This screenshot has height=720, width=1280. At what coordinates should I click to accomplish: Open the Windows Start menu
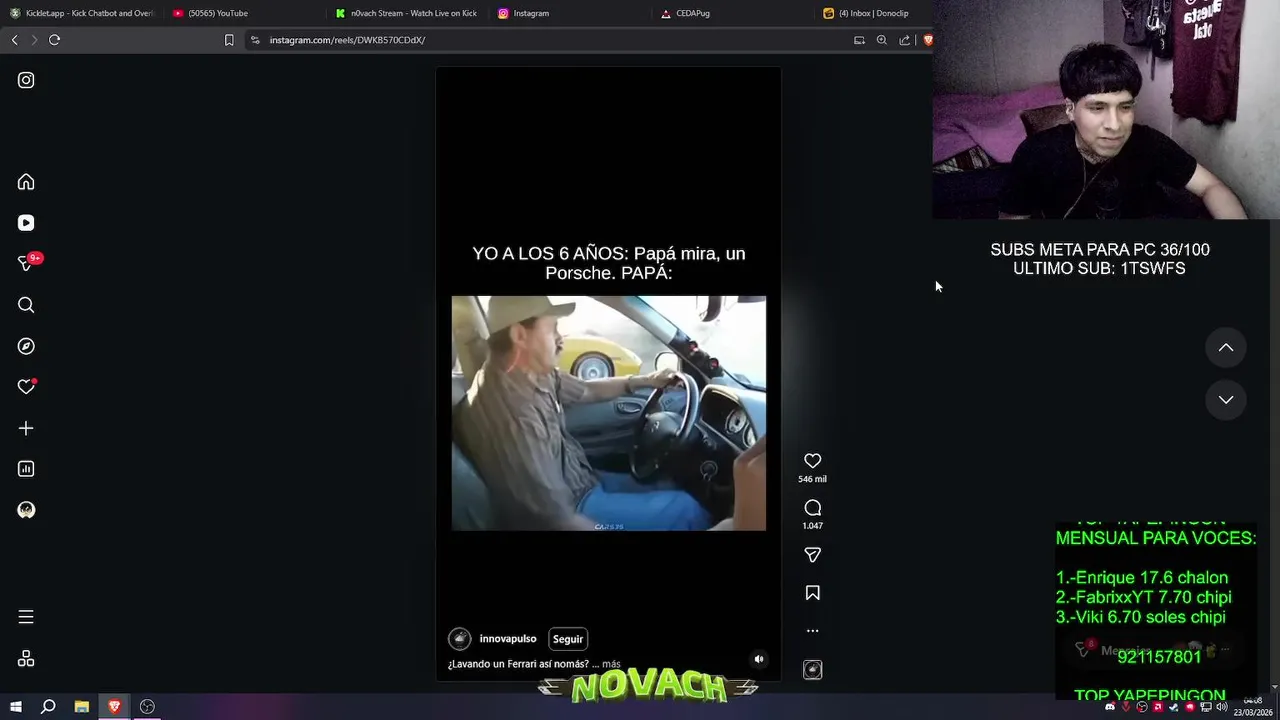click(15, 707)
